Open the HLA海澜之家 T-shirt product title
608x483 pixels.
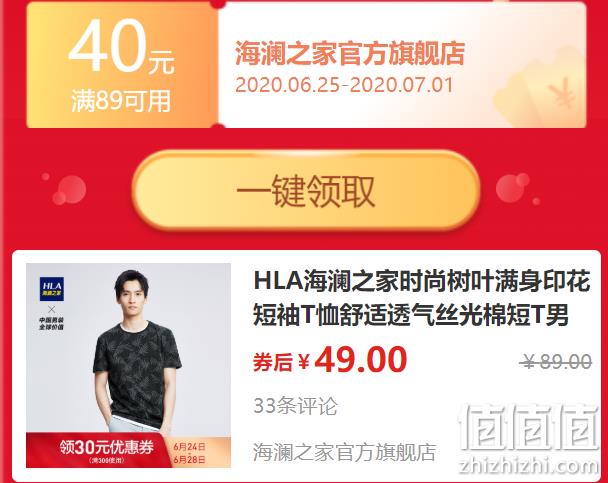(x=421, y=298)
